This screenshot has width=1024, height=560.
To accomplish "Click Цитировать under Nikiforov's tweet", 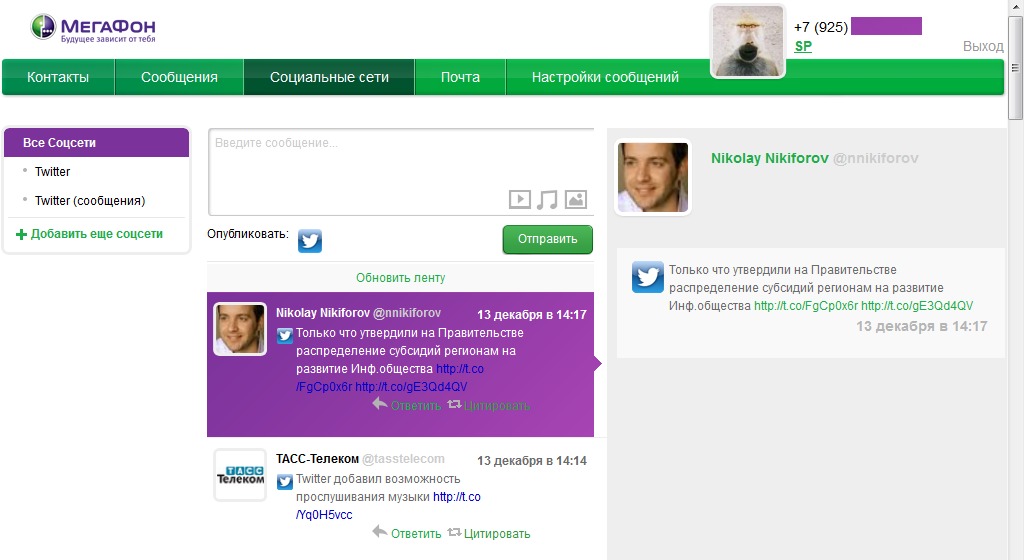I will pyautogui.click(x=497, y=406).
